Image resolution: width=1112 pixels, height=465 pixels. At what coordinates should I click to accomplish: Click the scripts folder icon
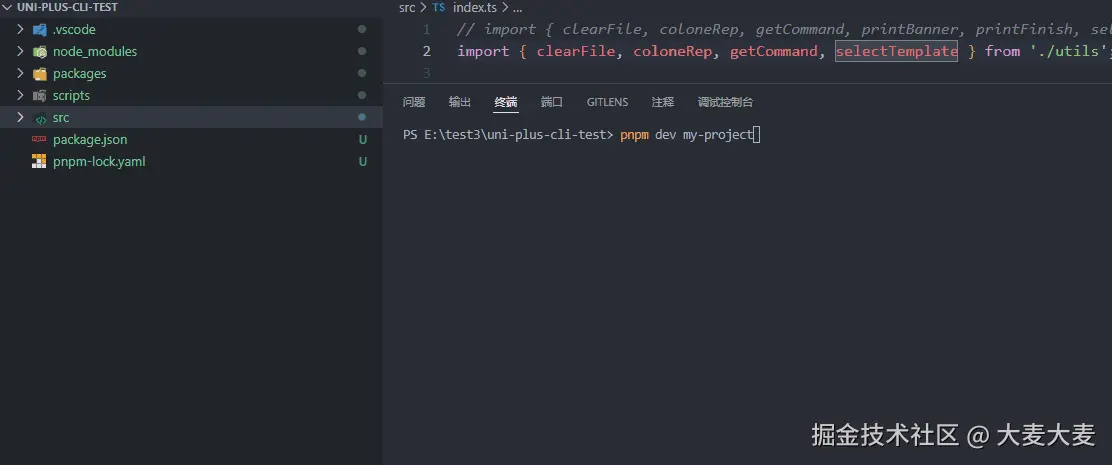point(40,96)
